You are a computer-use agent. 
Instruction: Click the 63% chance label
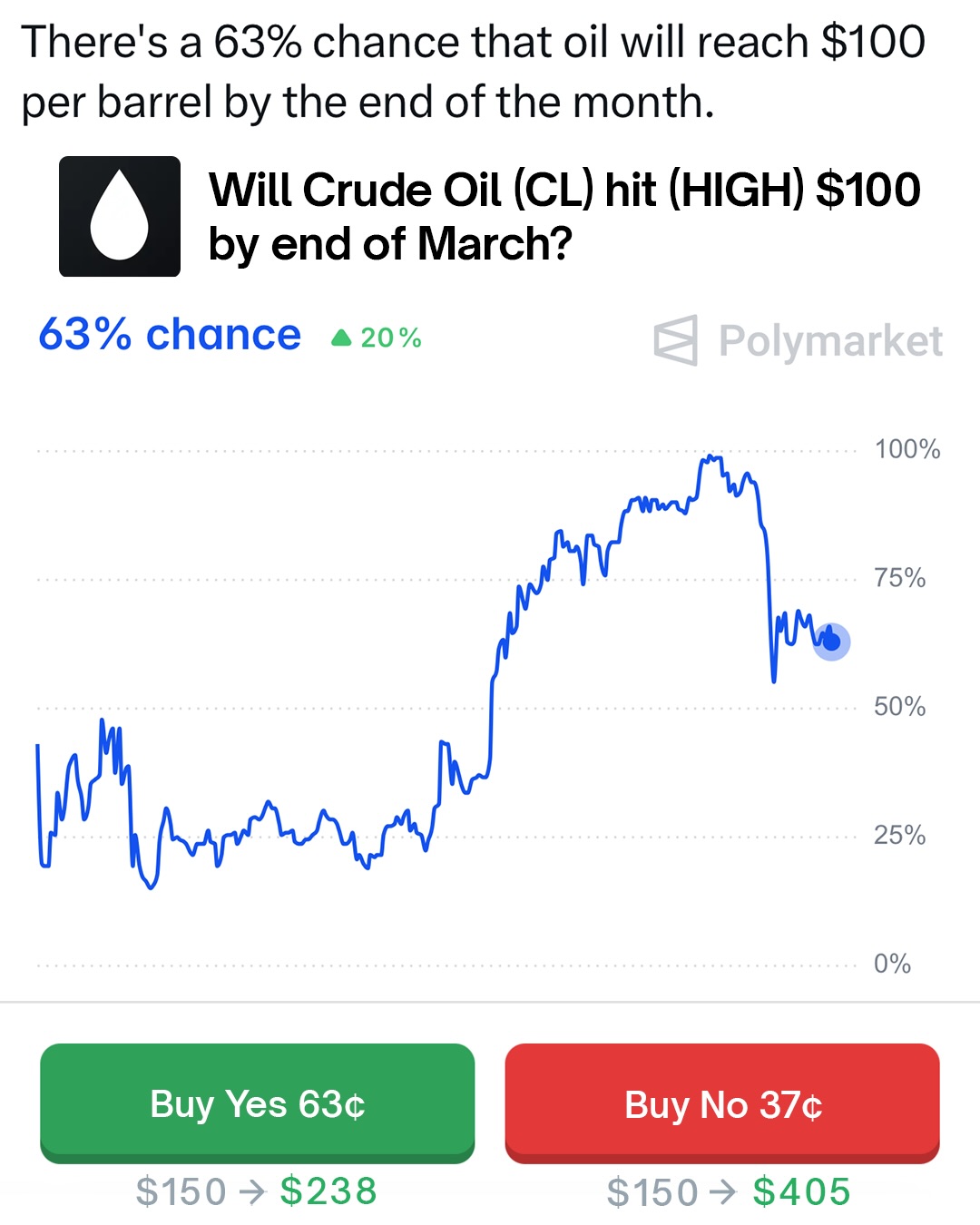(x=170, y=335)
